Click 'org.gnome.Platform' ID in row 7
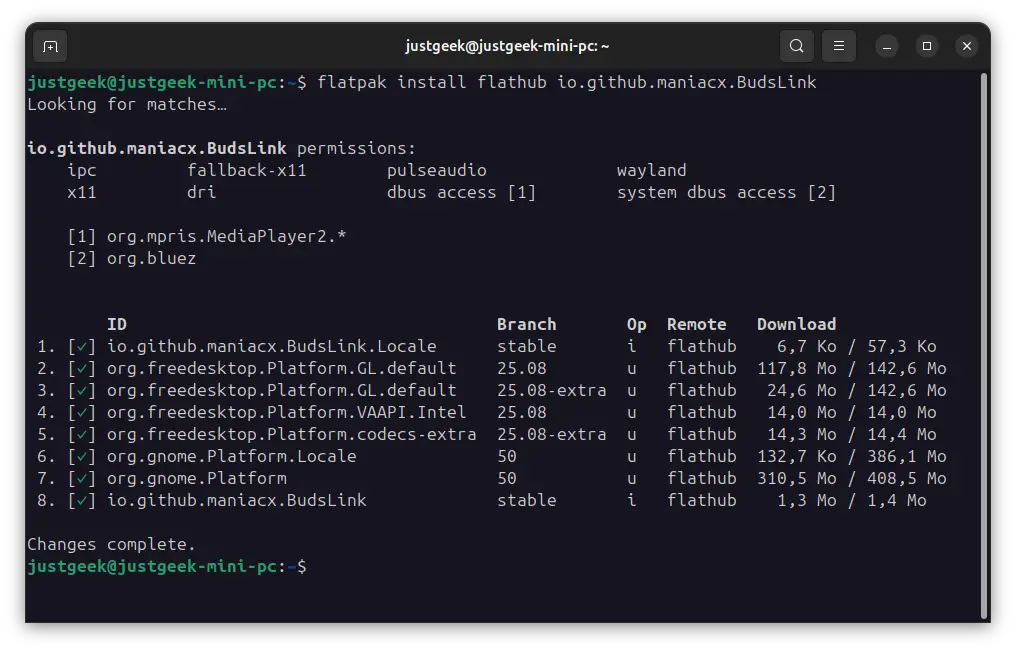 pyautogui.click(x=197, y=479)
